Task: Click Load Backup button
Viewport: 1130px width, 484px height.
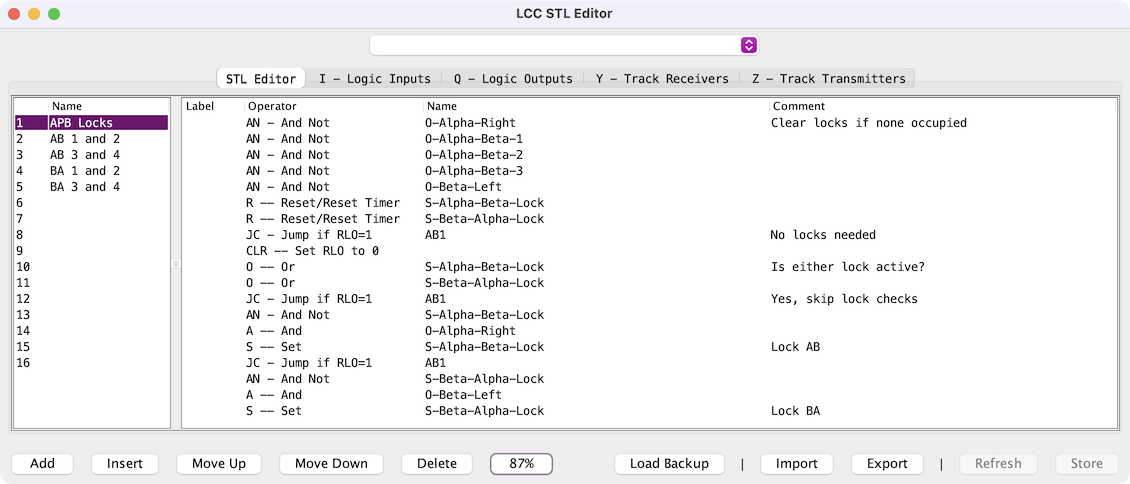Action: [669, 464]
